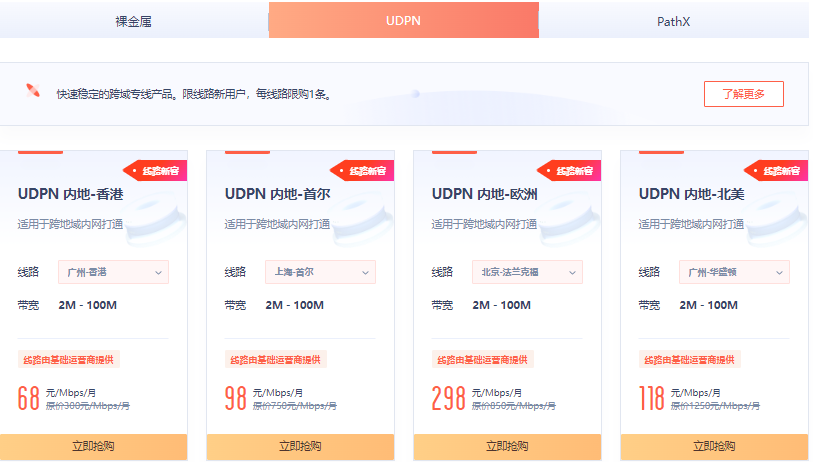The height and width of the screenshot is (462, 813).
Task: Click the 原价850元/Mbps/月 struck-through price
Action: click(514, 406)
